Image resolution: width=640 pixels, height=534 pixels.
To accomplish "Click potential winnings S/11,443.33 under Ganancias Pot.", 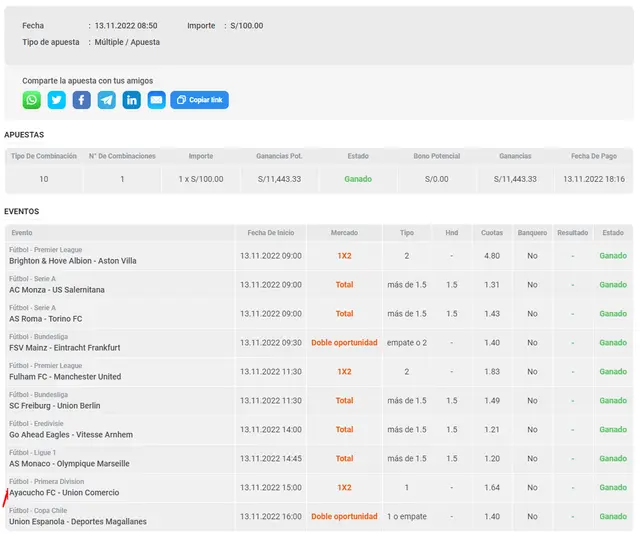I will [279, 179].
